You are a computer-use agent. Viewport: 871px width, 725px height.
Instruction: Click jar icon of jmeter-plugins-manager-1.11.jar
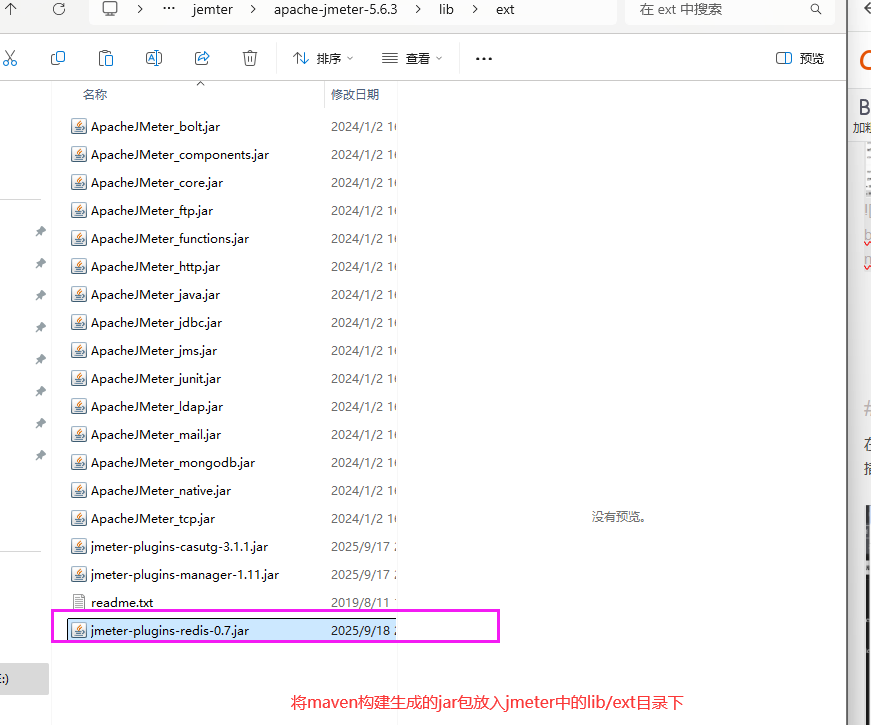click(79, 574)
